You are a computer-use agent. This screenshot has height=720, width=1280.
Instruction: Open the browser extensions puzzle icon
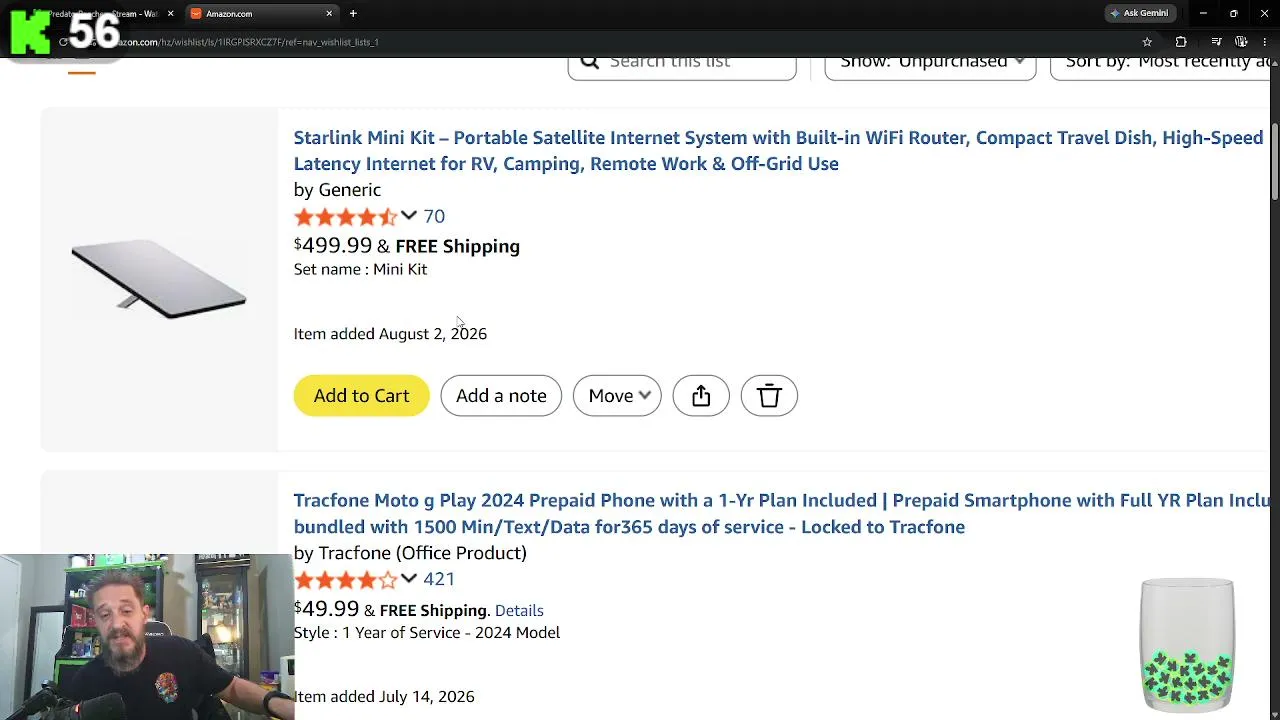(1181, 42)
